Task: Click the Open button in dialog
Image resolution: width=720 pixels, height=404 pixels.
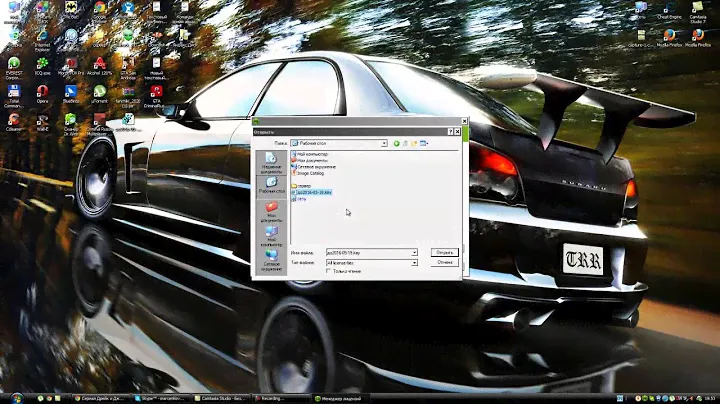Action: coord(445,252)
